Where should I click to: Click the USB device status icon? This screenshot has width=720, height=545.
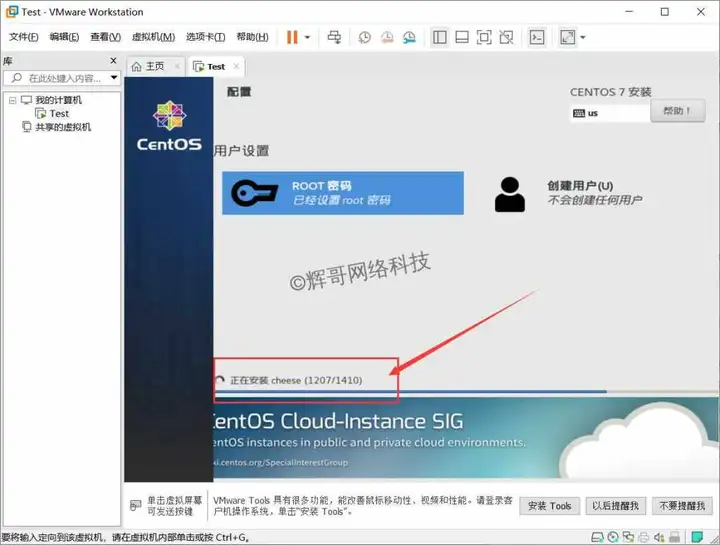(675, 537)
